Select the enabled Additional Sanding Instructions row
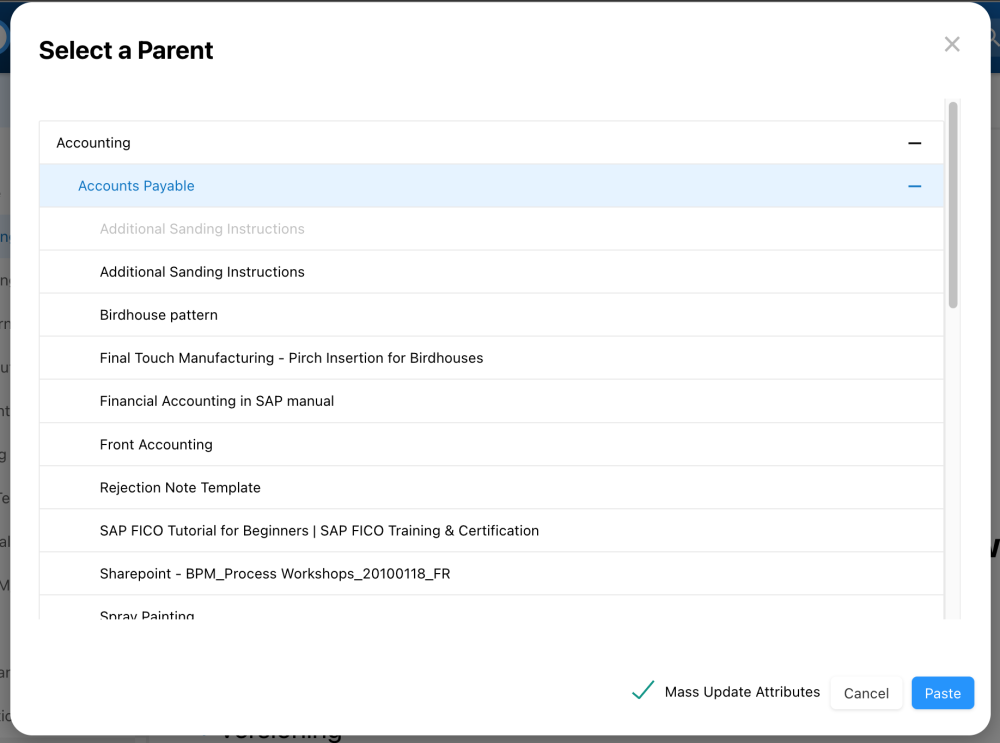 point(202,272)
